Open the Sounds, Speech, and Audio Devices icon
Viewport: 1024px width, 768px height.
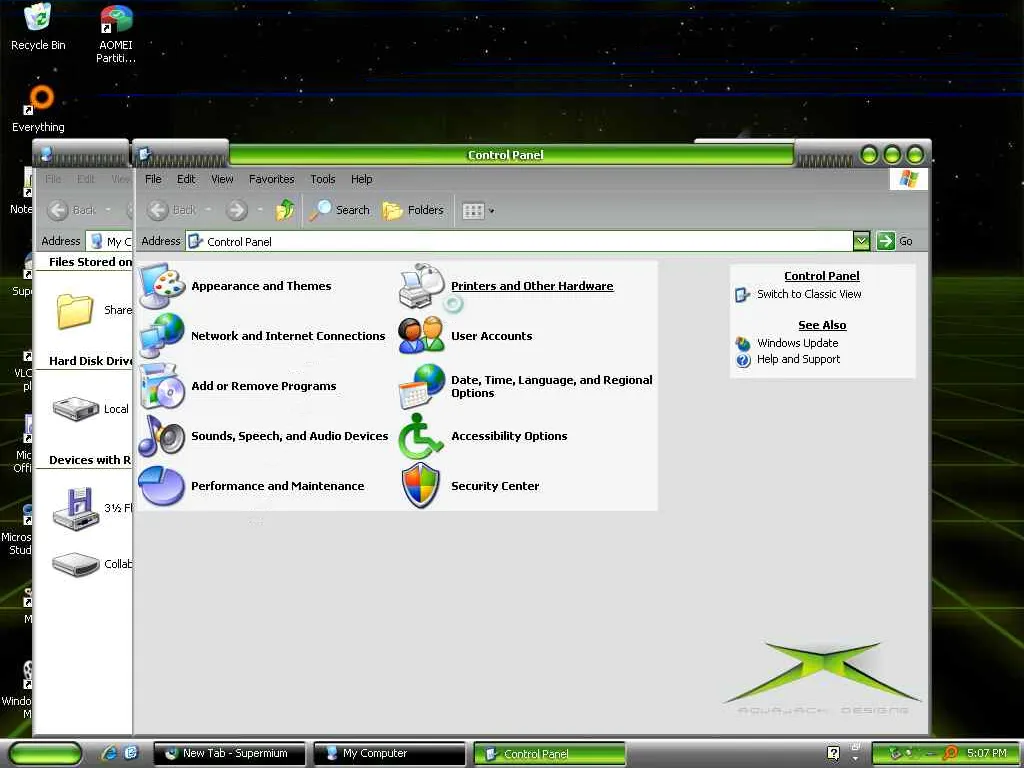162,436
